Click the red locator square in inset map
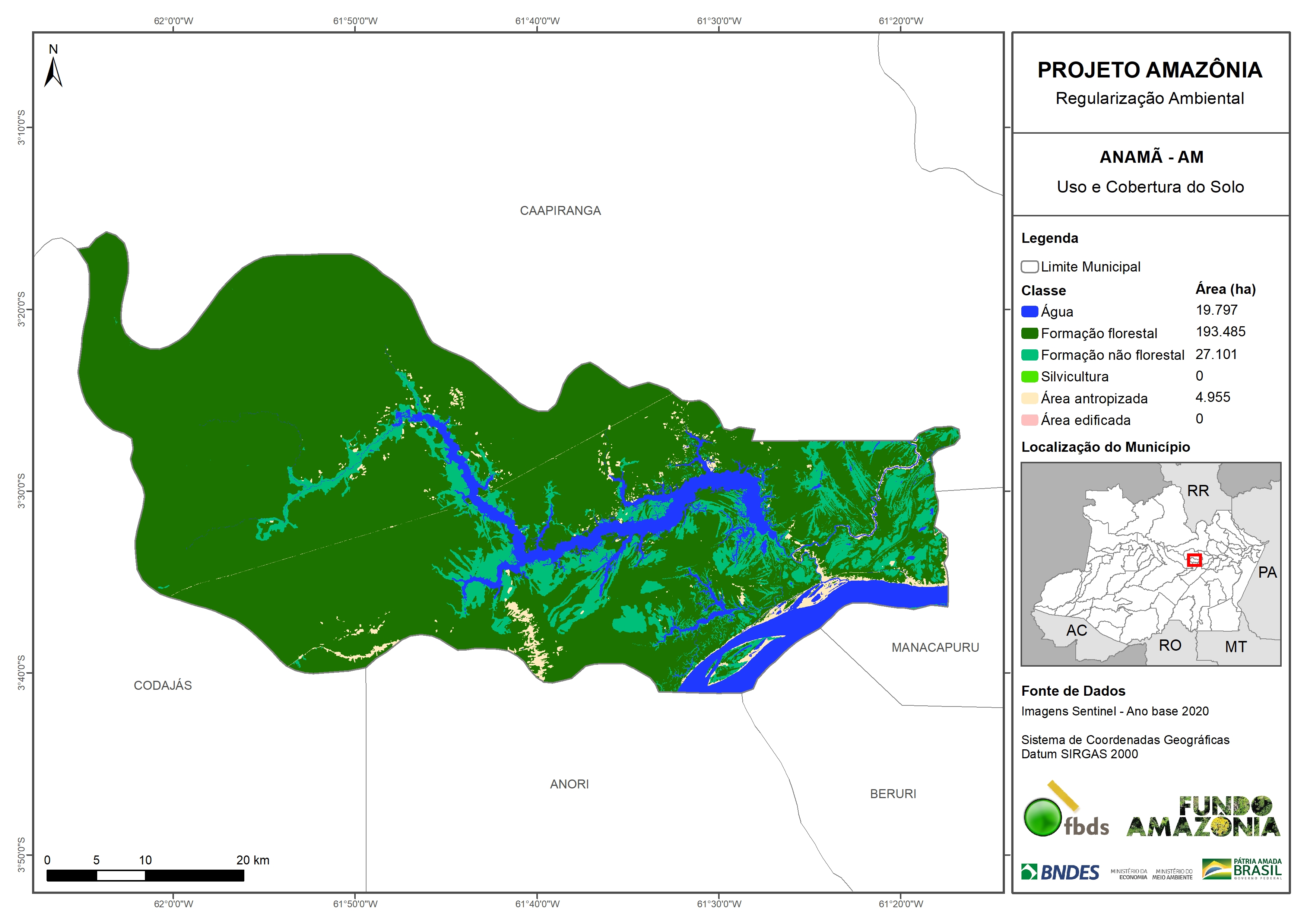1307x924 pixels. [1194, 560]
